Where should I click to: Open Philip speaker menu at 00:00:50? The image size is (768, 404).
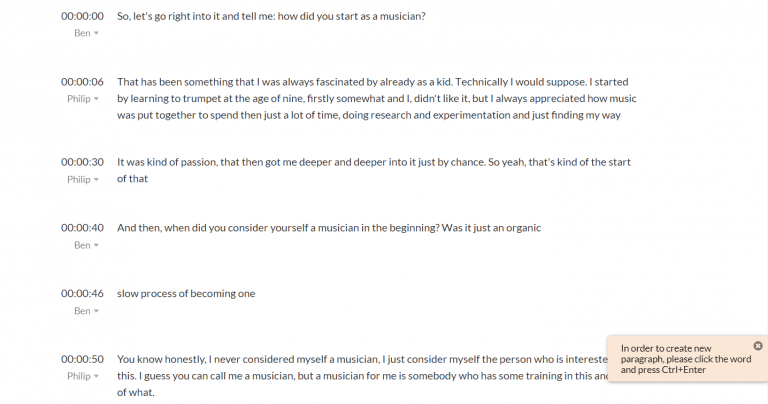pos(83,376)
